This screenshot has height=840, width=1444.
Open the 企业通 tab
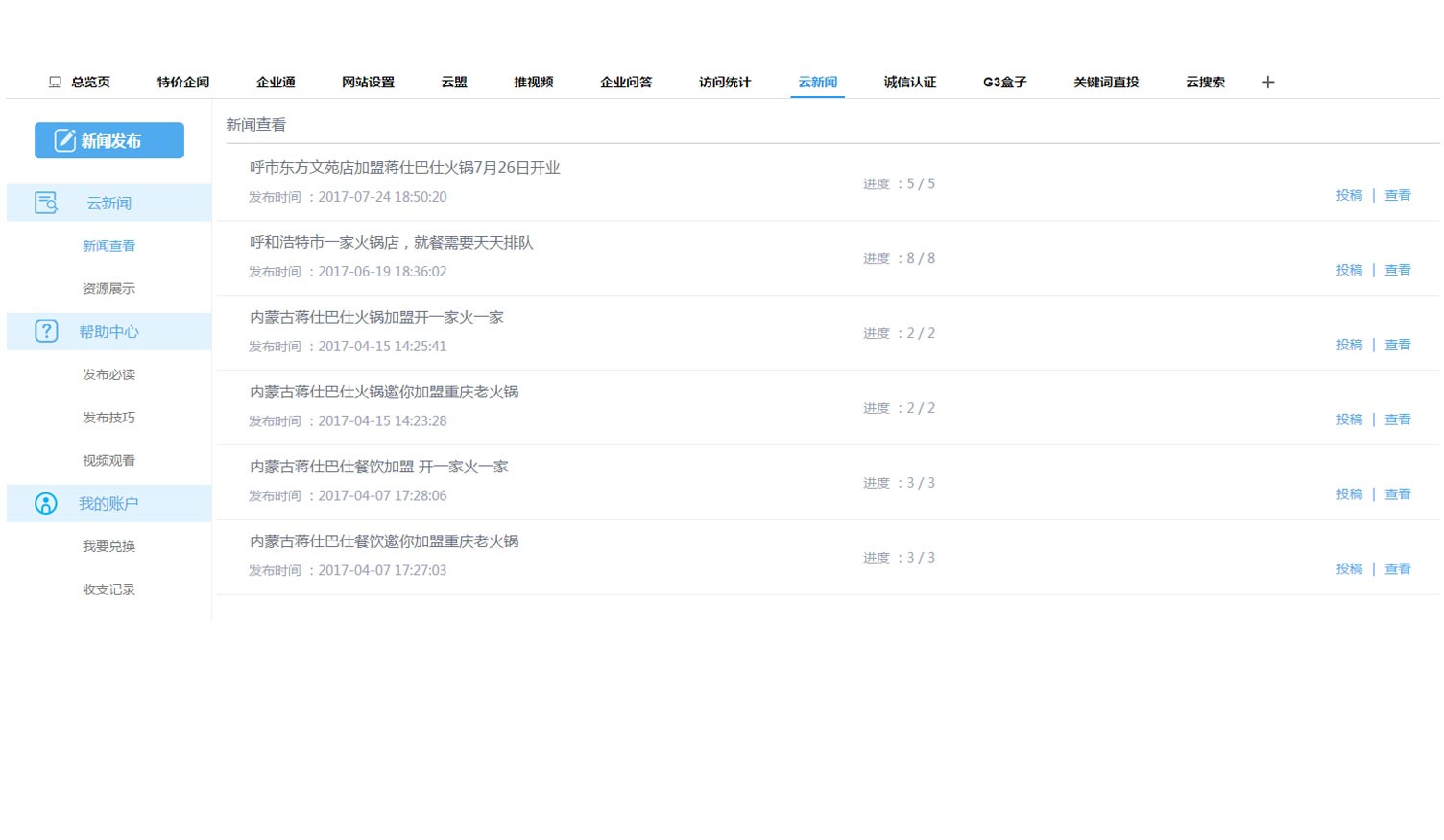click(x=276, y=83)
